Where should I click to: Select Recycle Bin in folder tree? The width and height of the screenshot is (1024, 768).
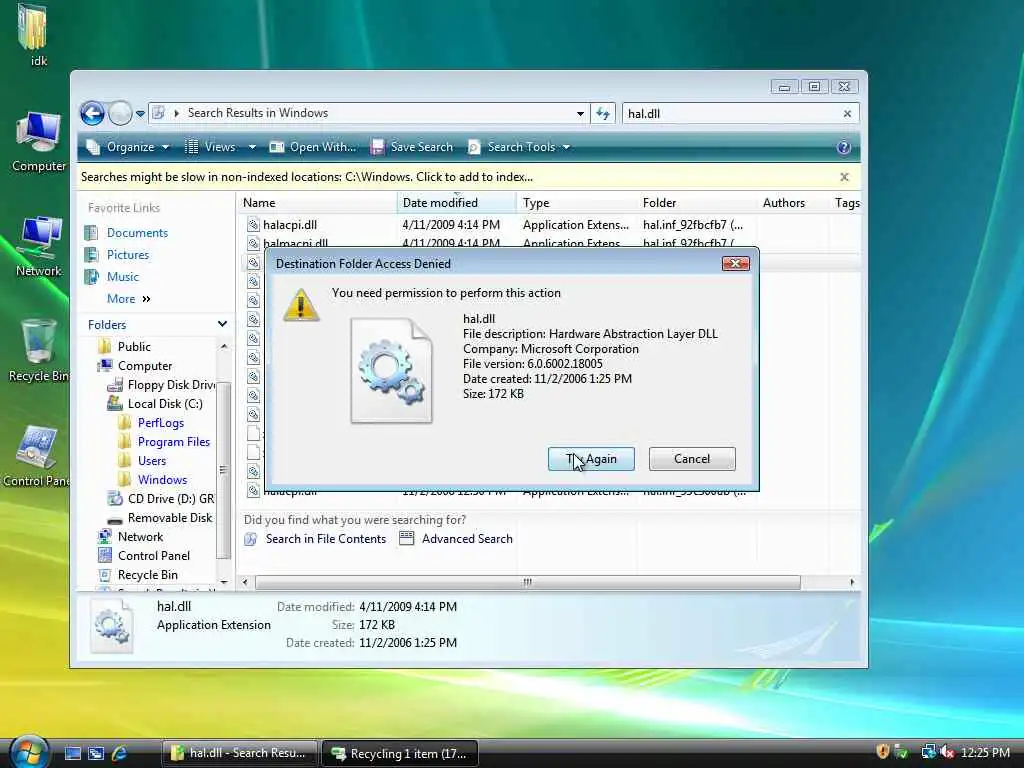(x=148, y=574)
